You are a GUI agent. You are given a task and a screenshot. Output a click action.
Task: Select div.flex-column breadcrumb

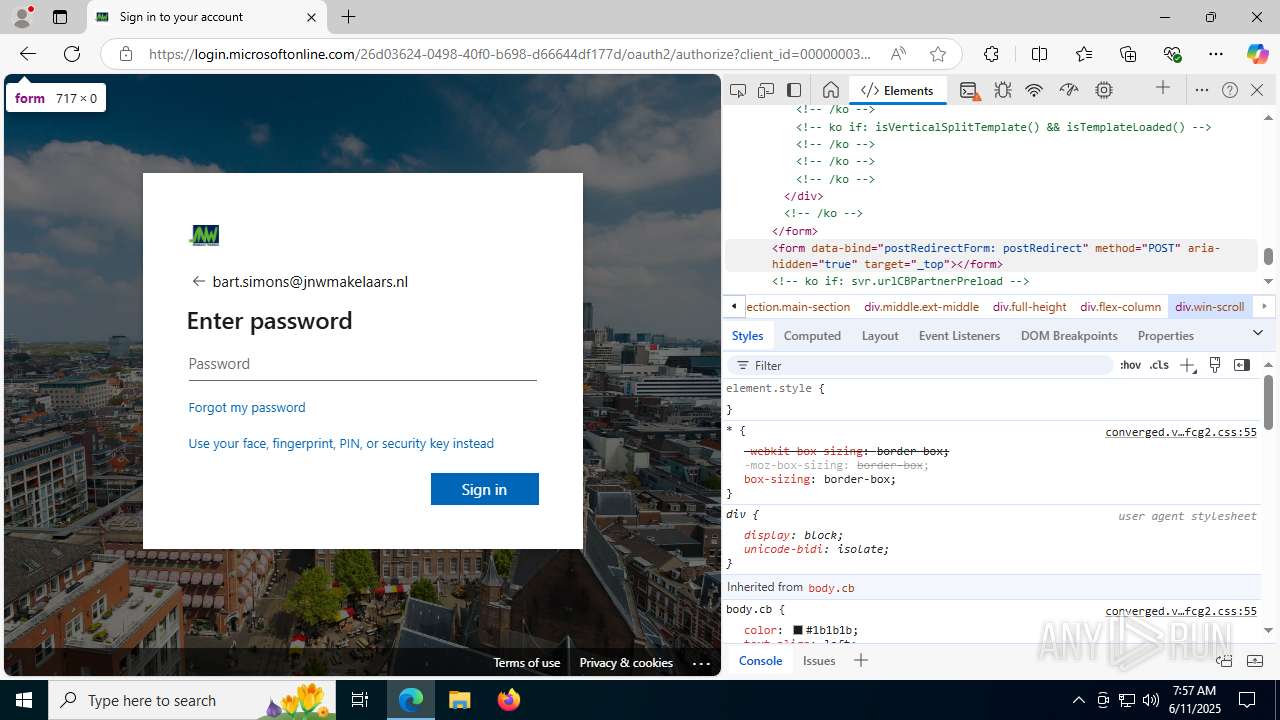coord(1120,306)
